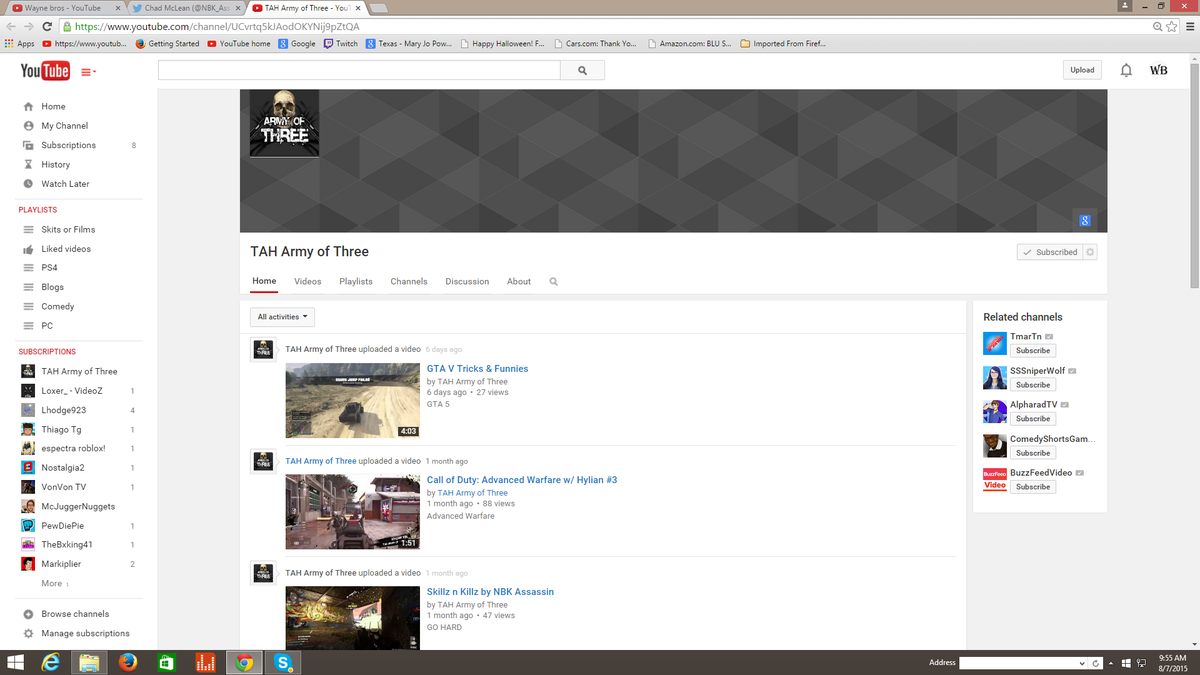Click the My Channel icon in sidebar
This screenshot has height=675, width=1200.
[28, 126]
